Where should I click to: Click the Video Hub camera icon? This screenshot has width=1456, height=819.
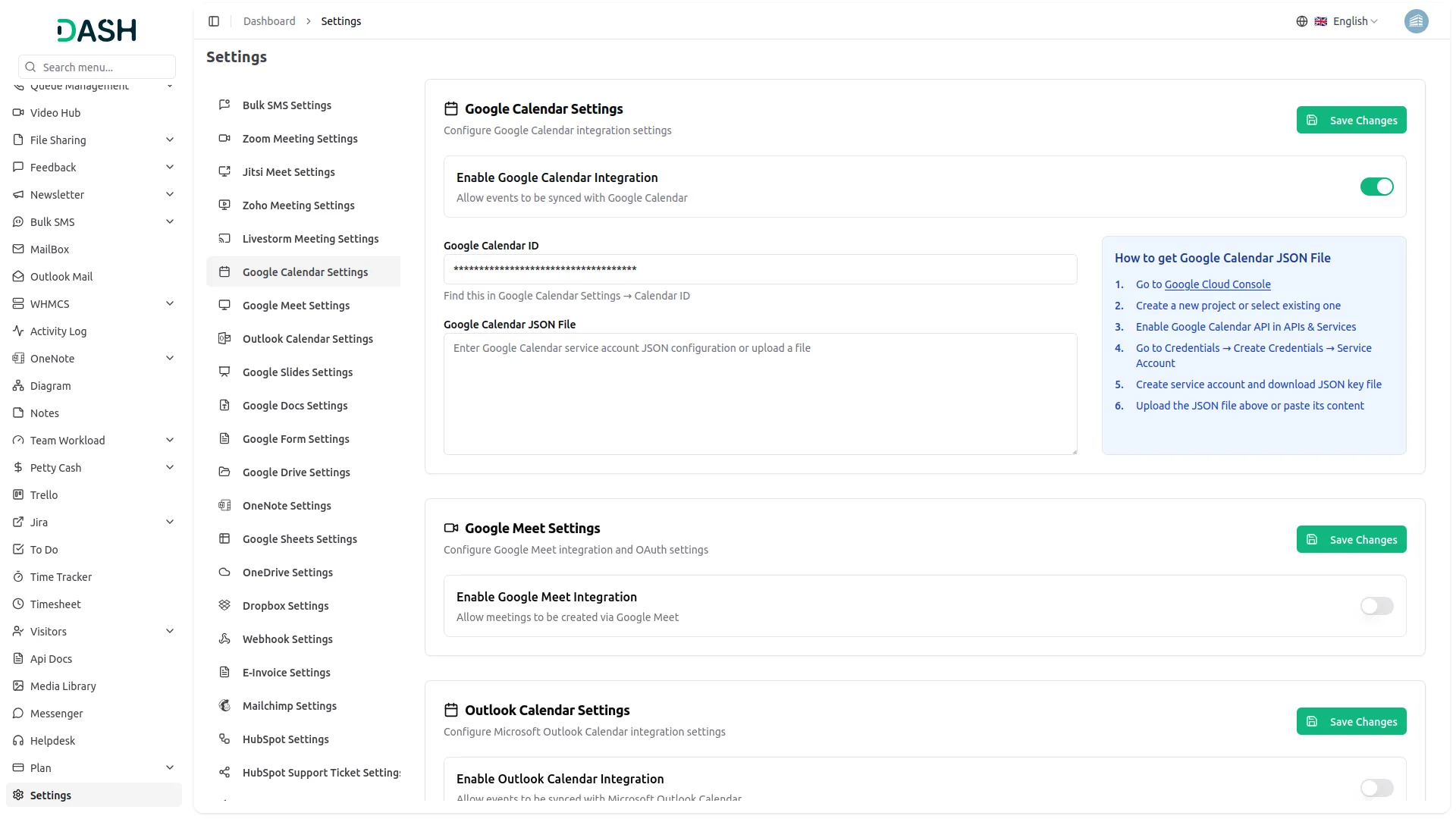point(18,113)
